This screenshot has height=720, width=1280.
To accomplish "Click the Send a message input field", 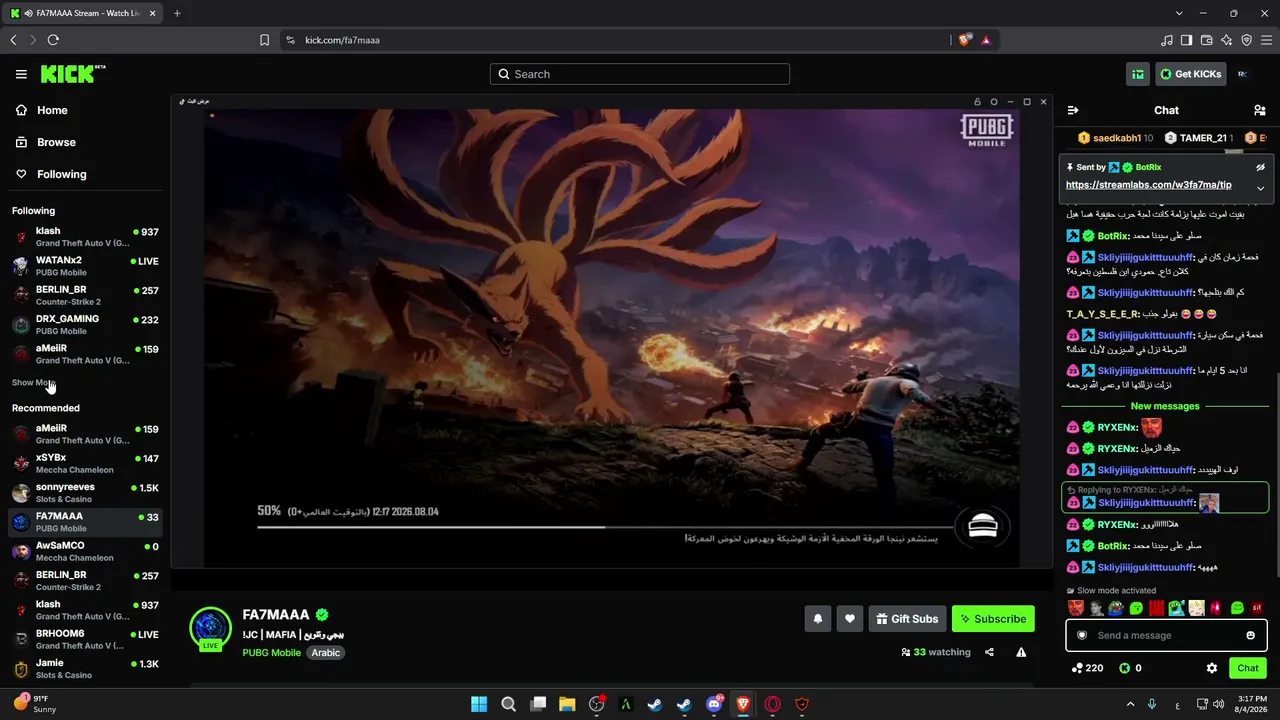I will coord(1166,635).
